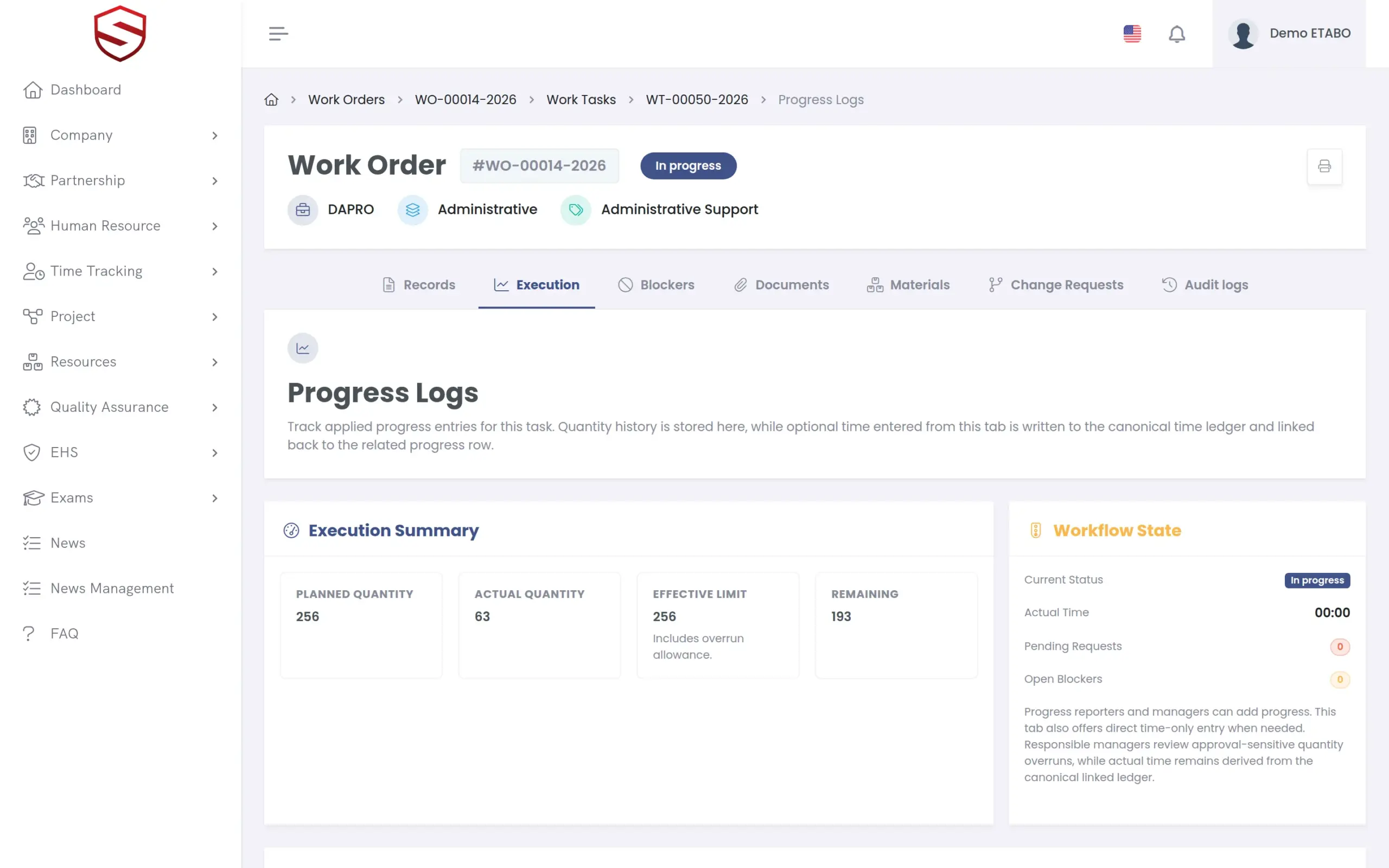
Task: Expand the Exams sidebar menu
Action: [120, 499]
